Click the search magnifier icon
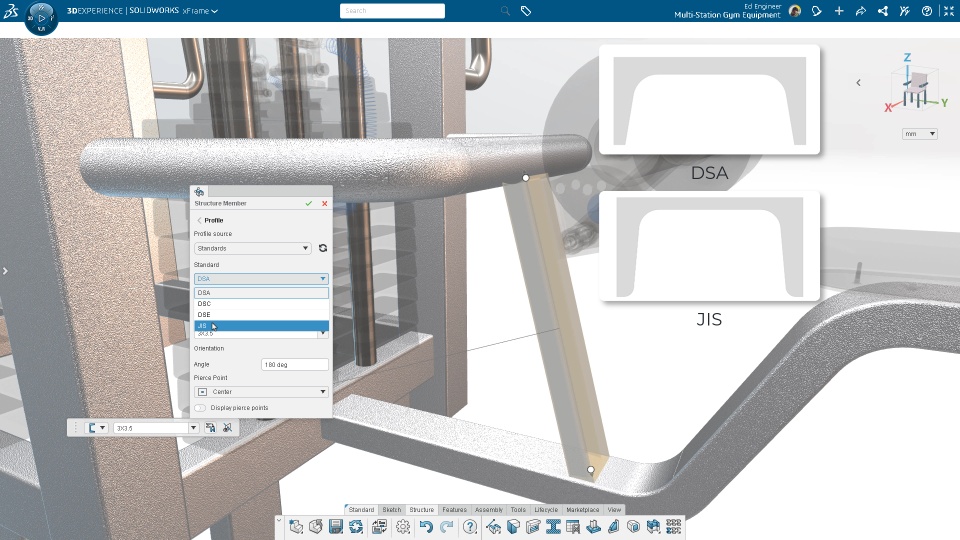 (505, 11)
